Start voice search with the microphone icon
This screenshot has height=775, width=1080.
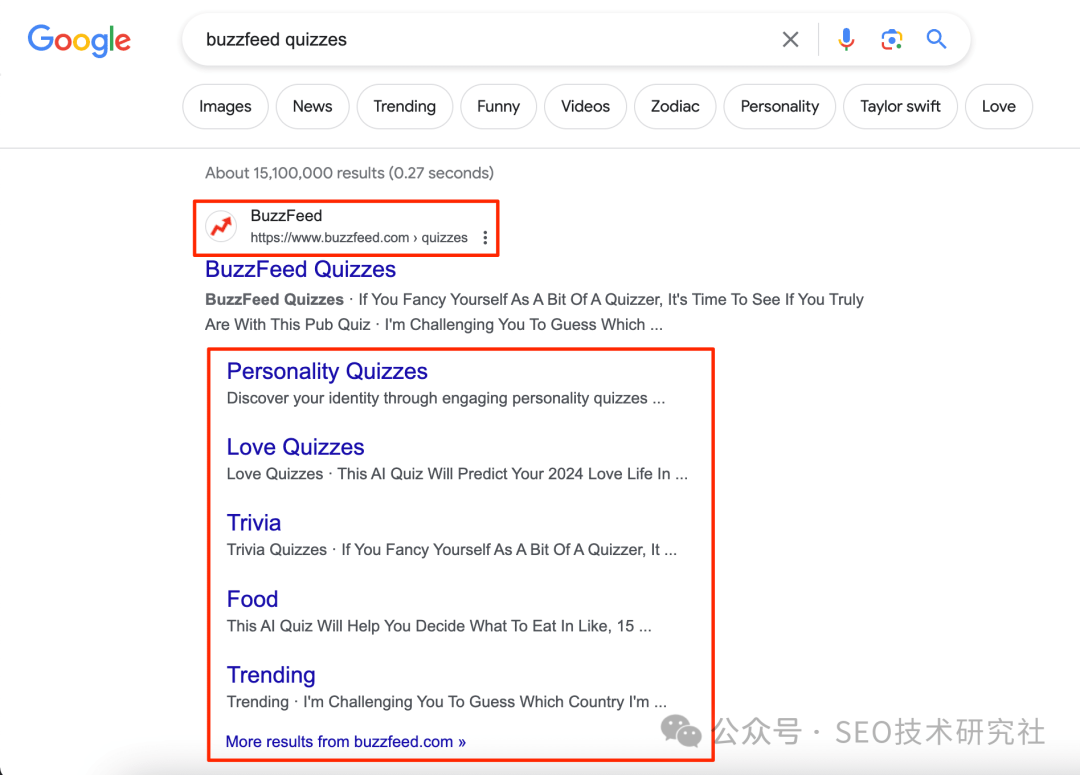[x=846, y=39]
